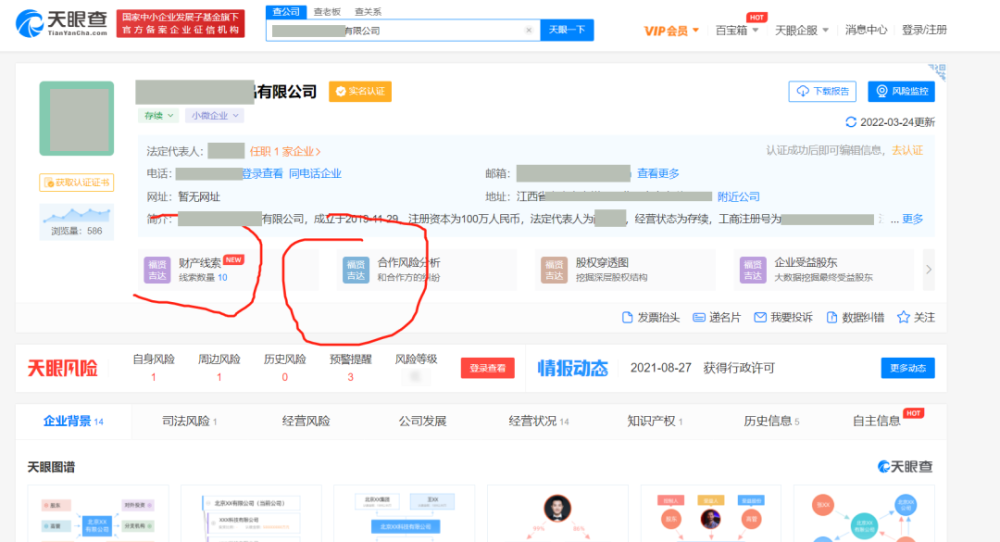1000x542 pixels.
Task: Click 线索数量 10 value
Action: (x=223, y=277)
